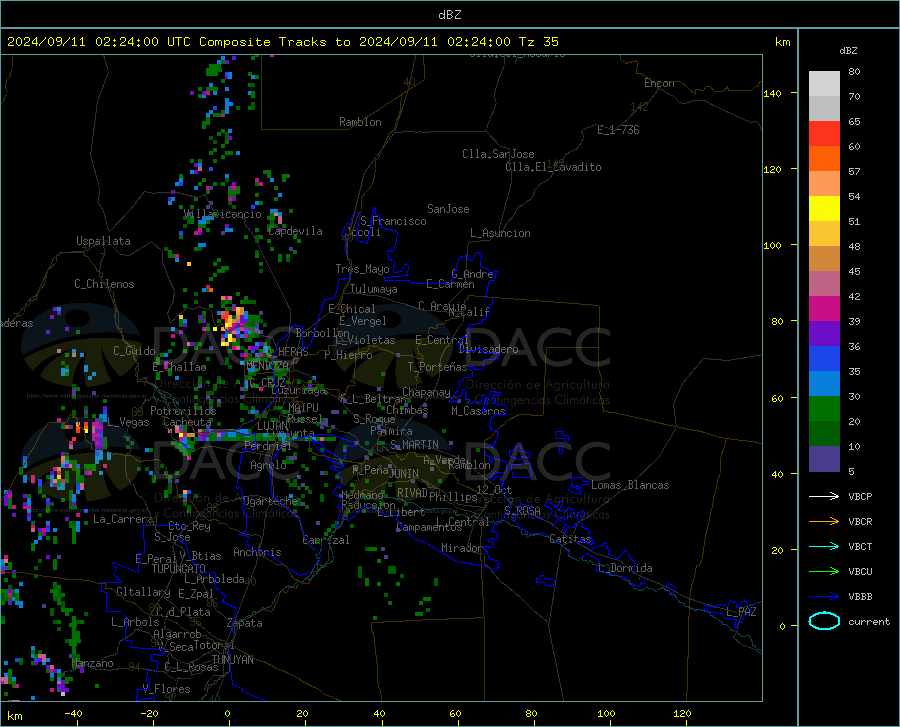Click the L_Vegas label on map

[x=128, y=422]
